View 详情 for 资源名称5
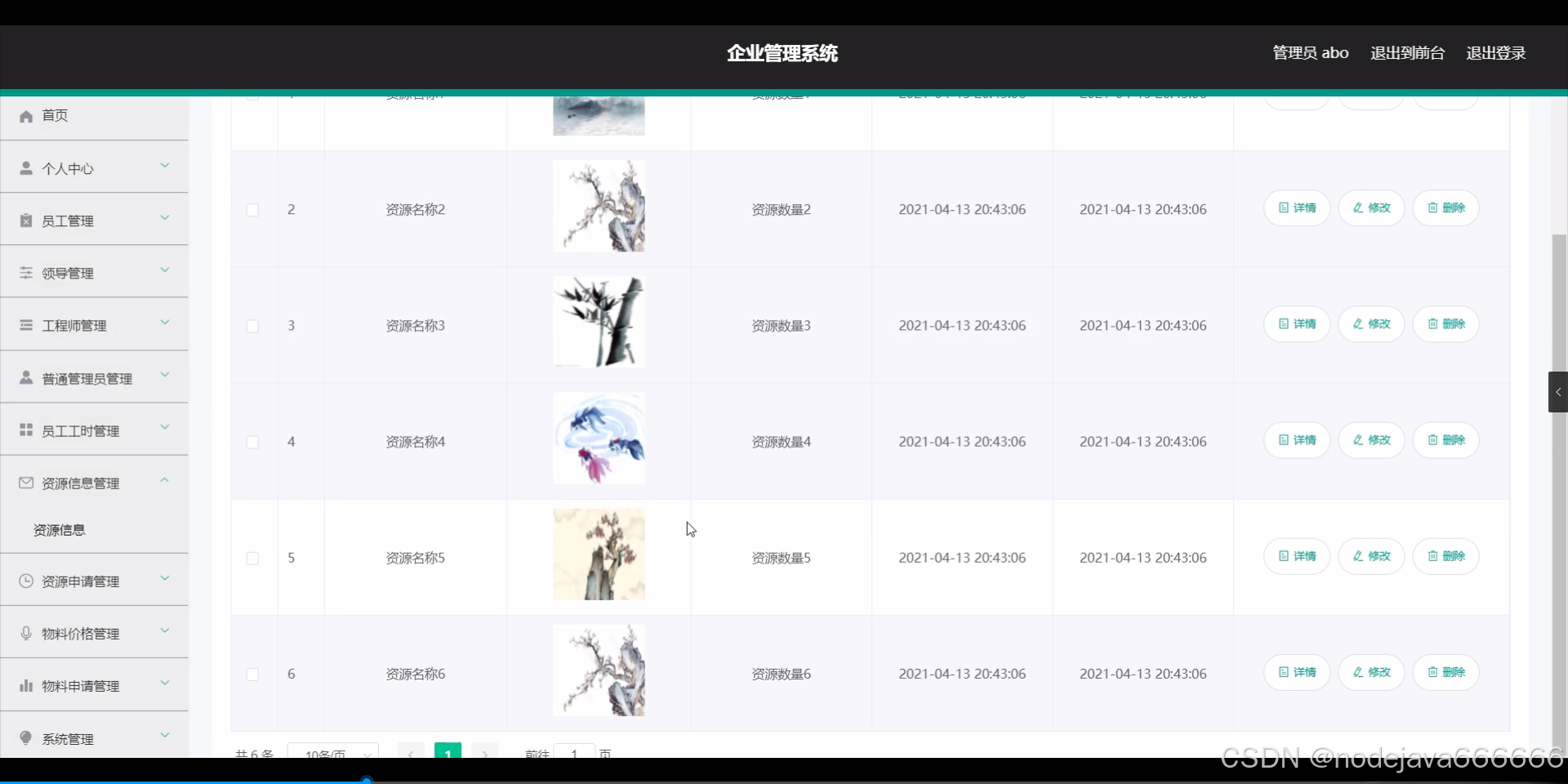 (1297, 556)
